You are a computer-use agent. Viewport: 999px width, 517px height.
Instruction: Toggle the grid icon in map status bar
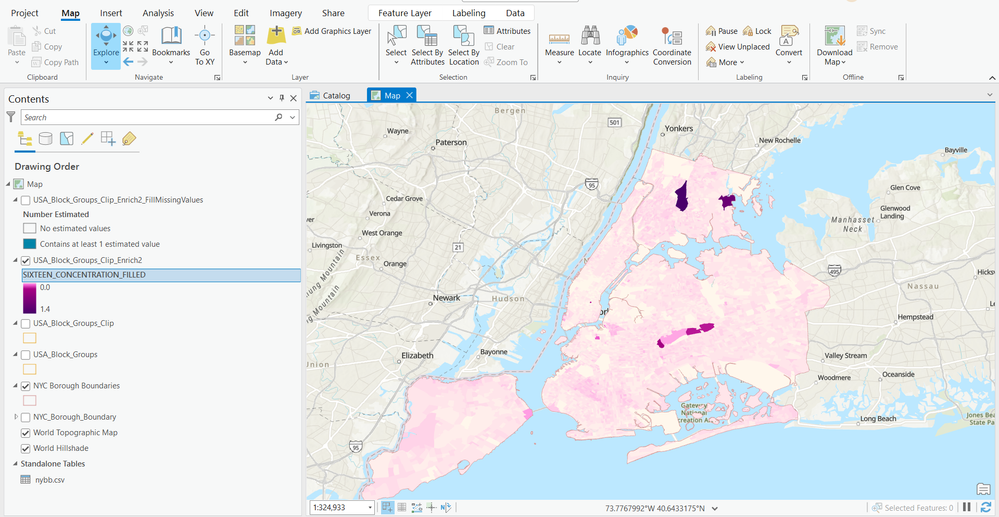(x=402, y=507)
